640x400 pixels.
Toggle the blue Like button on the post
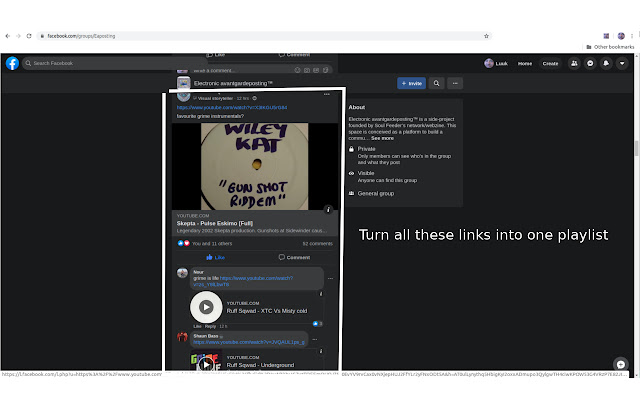click(x=216, y=257)
